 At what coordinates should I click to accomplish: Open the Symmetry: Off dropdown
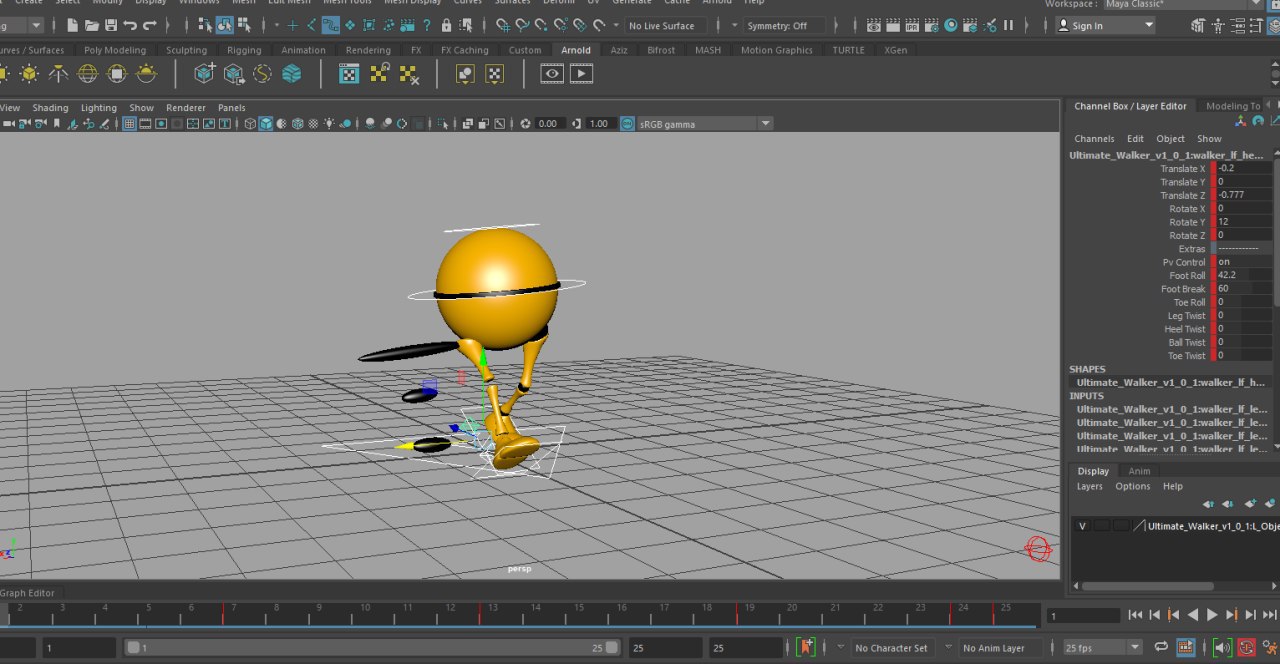pos(784,25)
